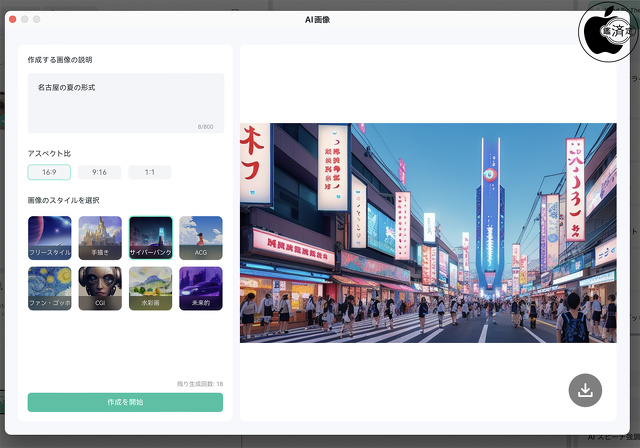Set aspect ratio to 1:1
Screen dimensions: 640x448
pos(149,172)
